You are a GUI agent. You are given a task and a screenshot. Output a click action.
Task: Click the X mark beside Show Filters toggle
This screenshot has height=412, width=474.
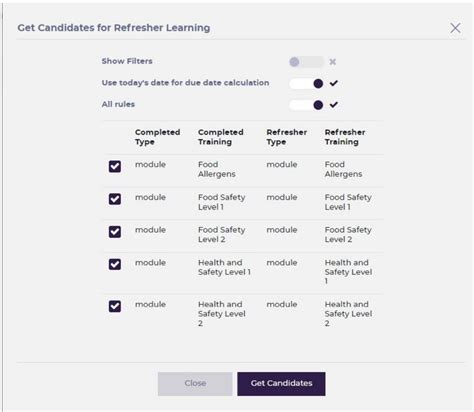coord(332,62)
